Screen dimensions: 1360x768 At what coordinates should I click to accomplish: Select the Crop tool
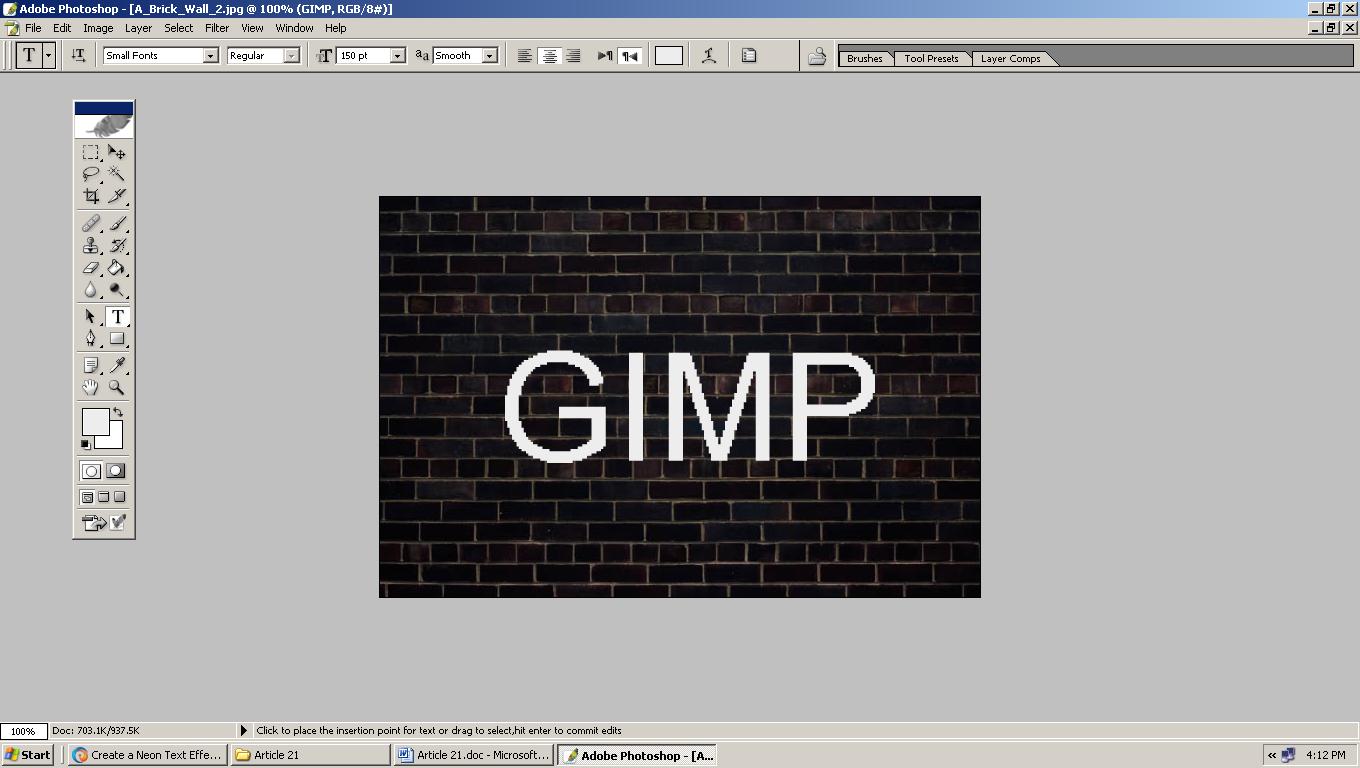pyautogui.click(x=91, y=196)
